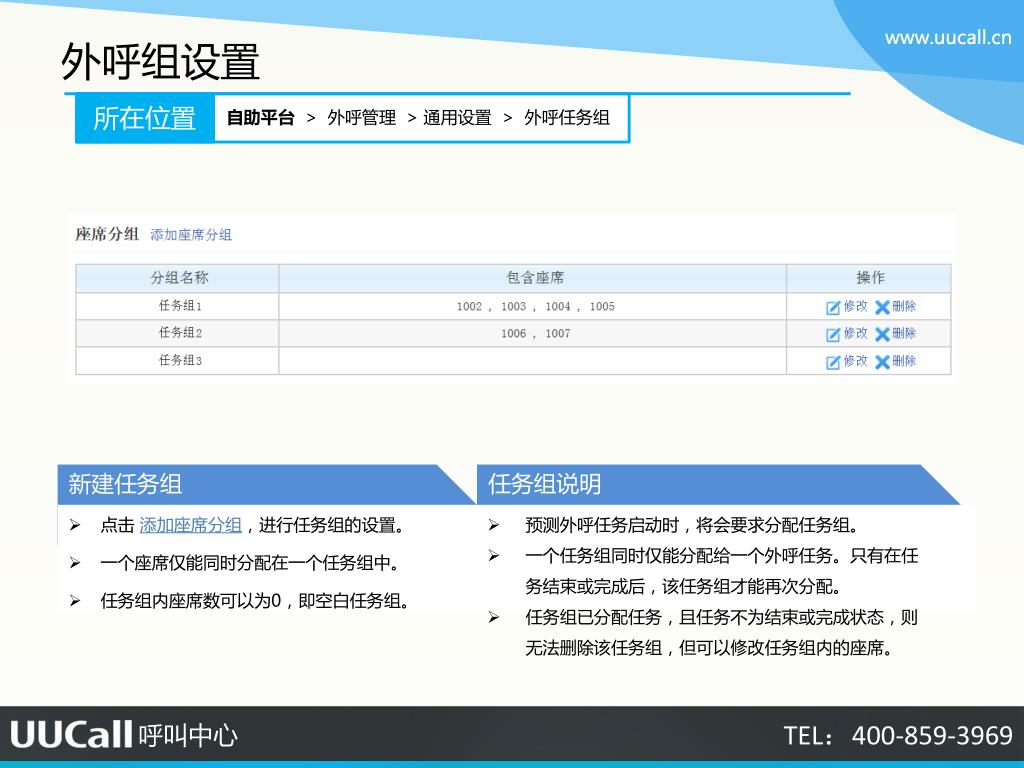Click the edit icon for 任务组2
This screenshot has height=768, width=1024.
coord(833,334)
